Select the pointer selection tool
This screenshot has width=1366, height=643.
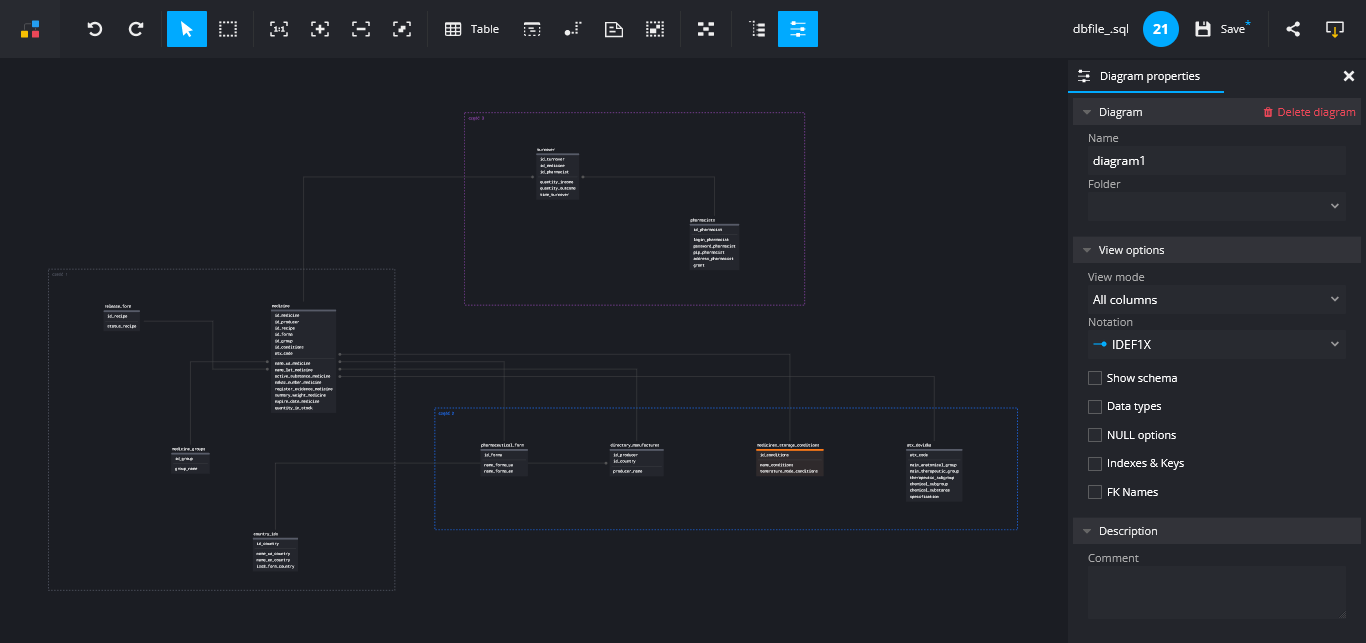(187, 29)
